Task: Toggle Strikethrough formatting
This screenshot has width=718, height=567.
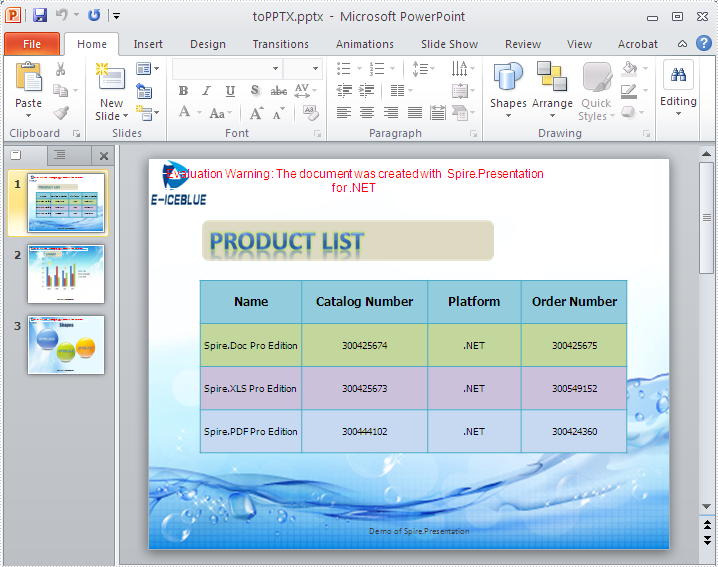Action: click(x=278, y=91)
